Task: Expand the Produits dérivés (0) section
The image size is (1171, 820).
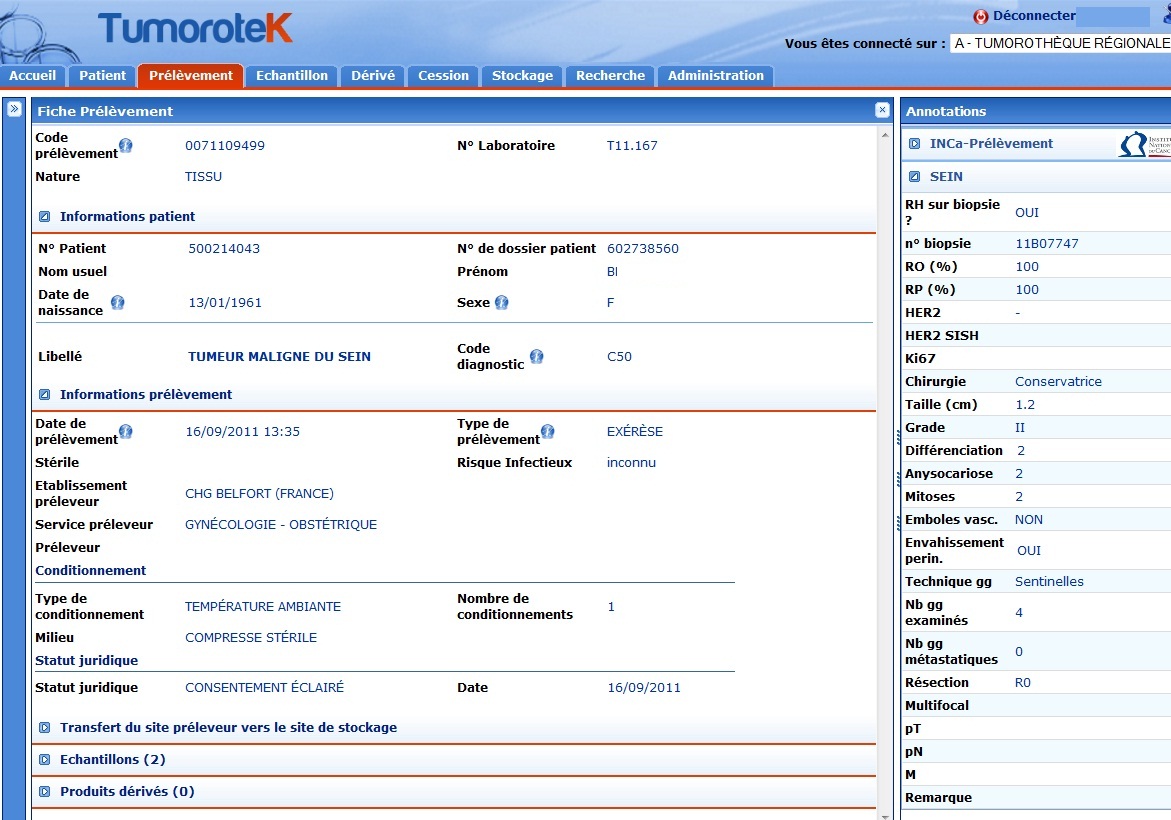Action: pyautogui.click(x=45, y=792)
